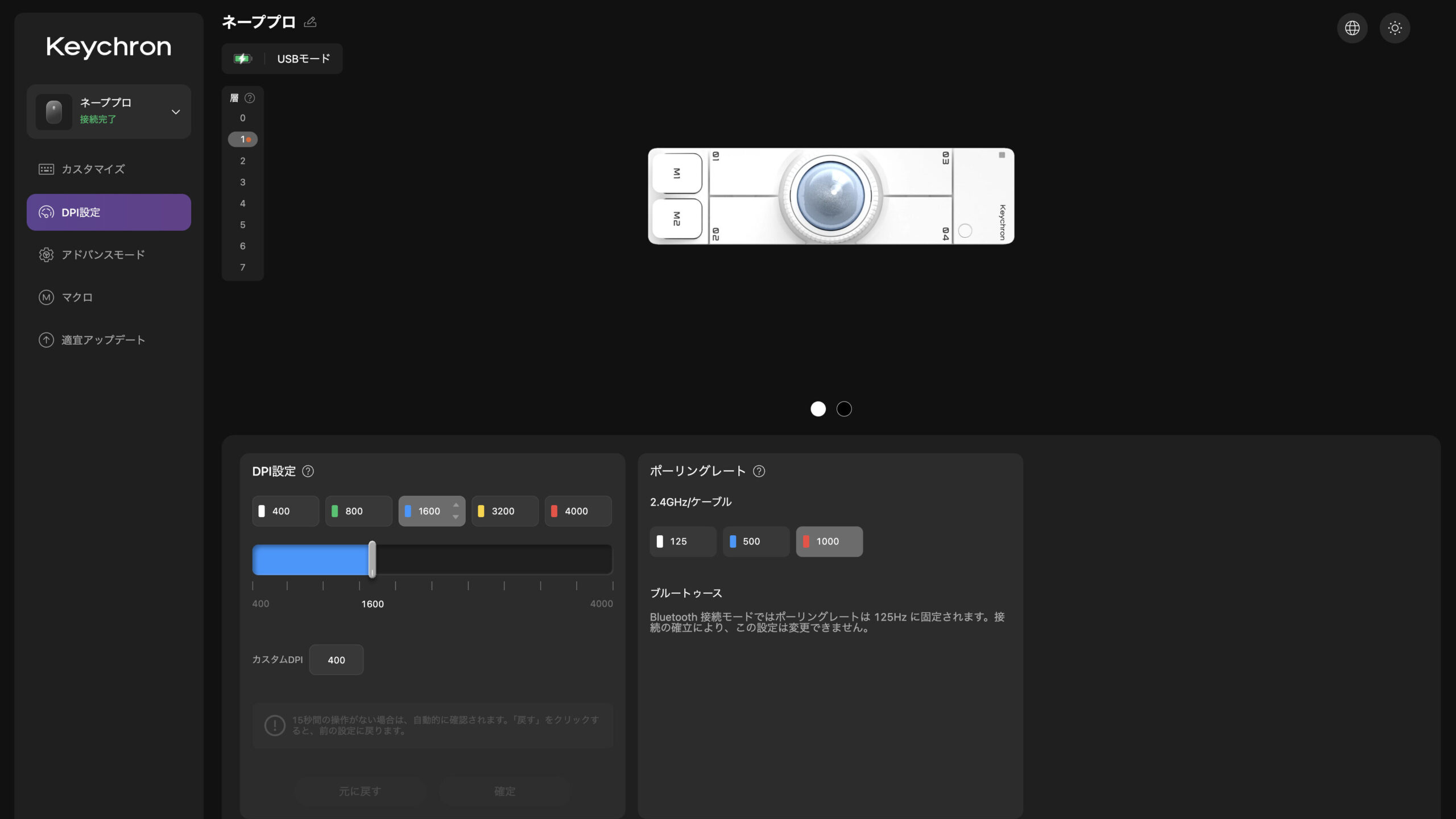Click the 層 layer help question icon
1456x819 pixels.
250,98
